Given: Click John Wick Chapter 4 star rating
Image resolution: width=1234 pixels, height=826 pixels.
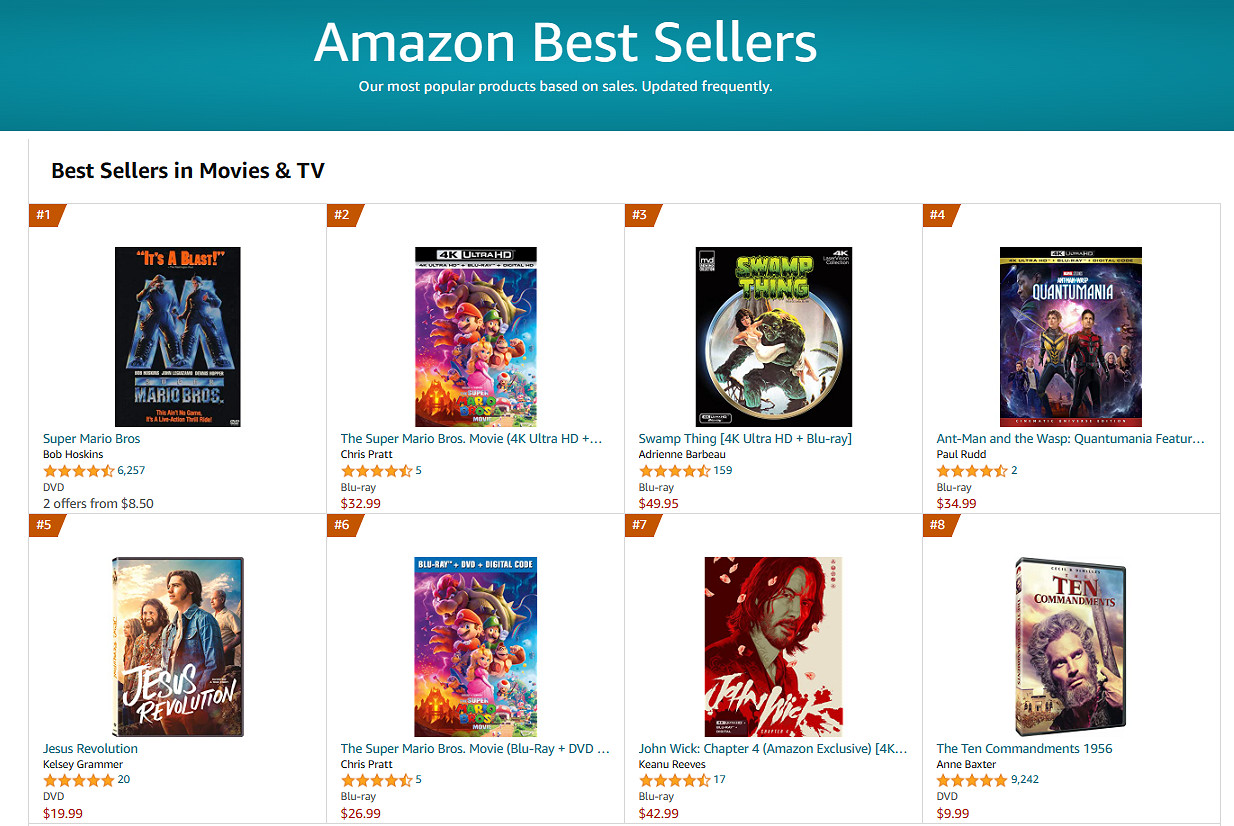Looking at the screenshot, I should (674, 781).
